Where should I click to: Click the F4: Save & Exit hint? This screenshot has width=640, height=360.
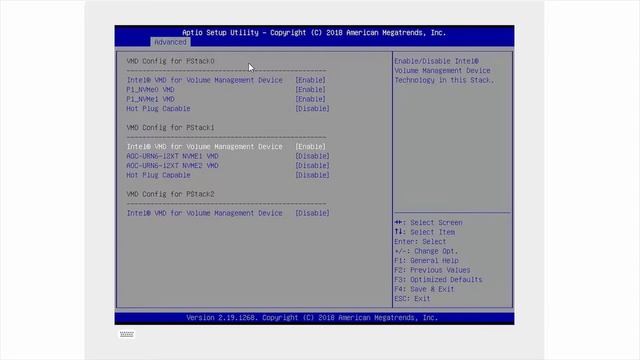coord(424,289)
